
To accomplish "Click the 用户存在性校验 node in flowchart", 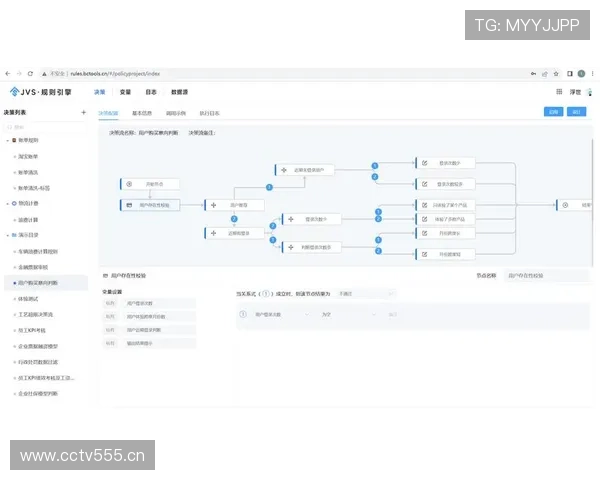I will pos(153,205).
